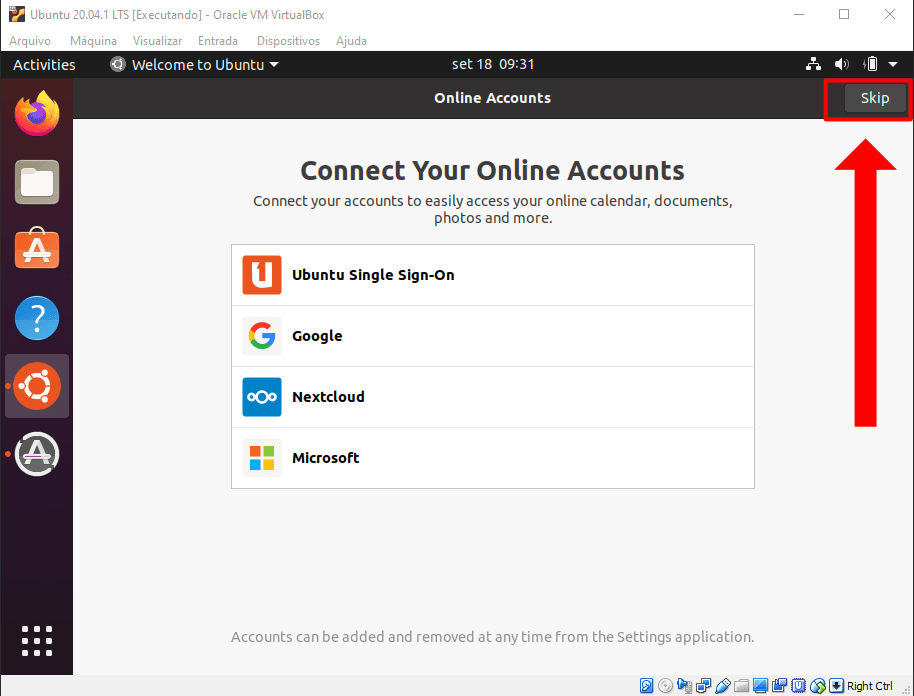Click the Welcome to Ubuntu dock icon

click(x=37, y=386)
